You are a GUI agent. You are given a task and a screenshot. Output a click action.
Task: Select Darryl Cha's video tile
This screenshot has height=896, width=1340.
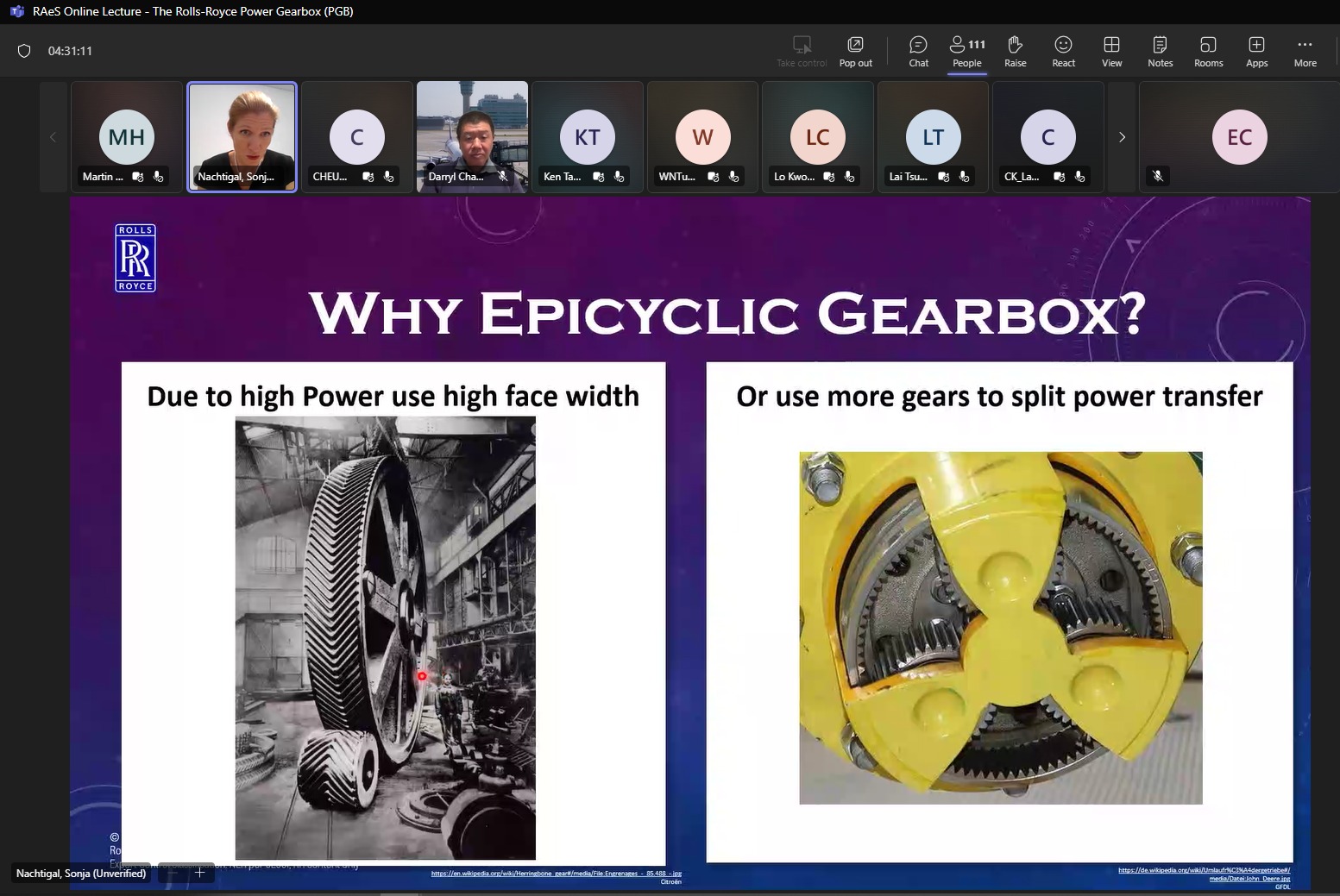point(472,136)
